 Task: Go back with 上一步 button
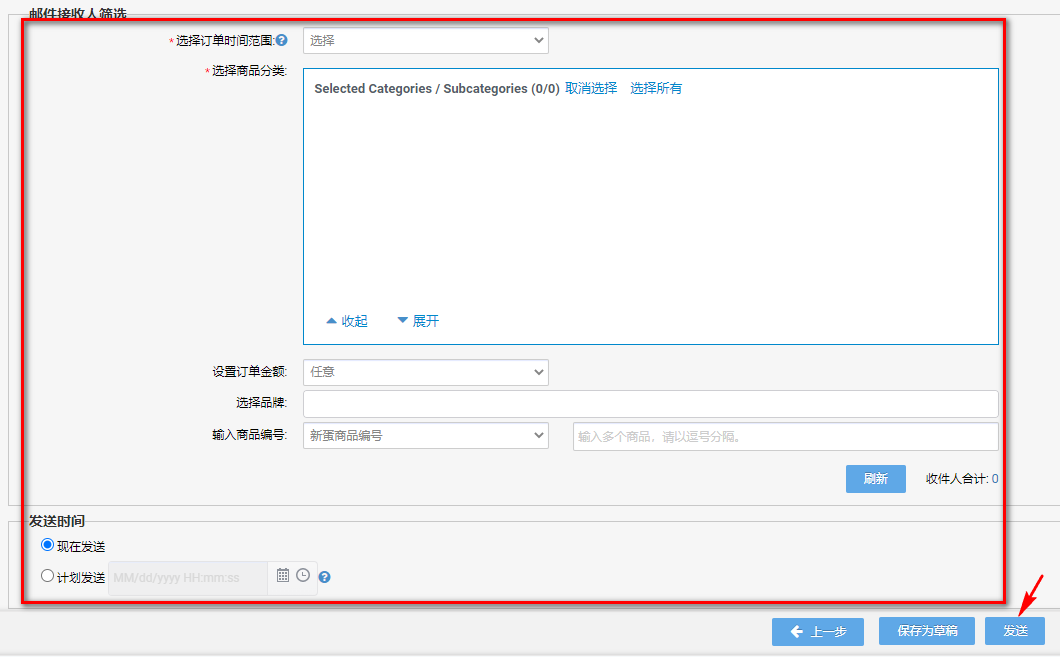818,631
